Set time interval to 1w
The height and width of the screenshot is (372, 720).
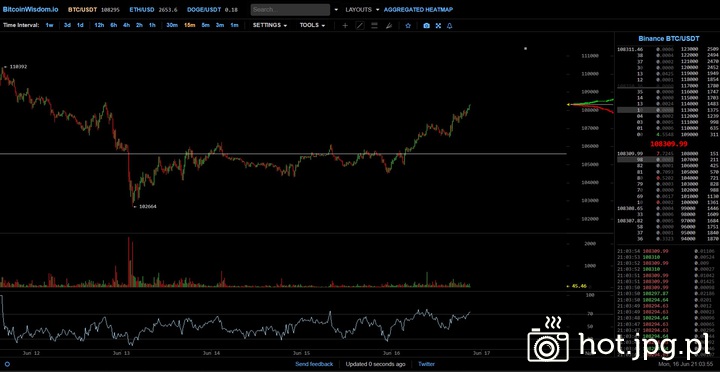[49, 25]
